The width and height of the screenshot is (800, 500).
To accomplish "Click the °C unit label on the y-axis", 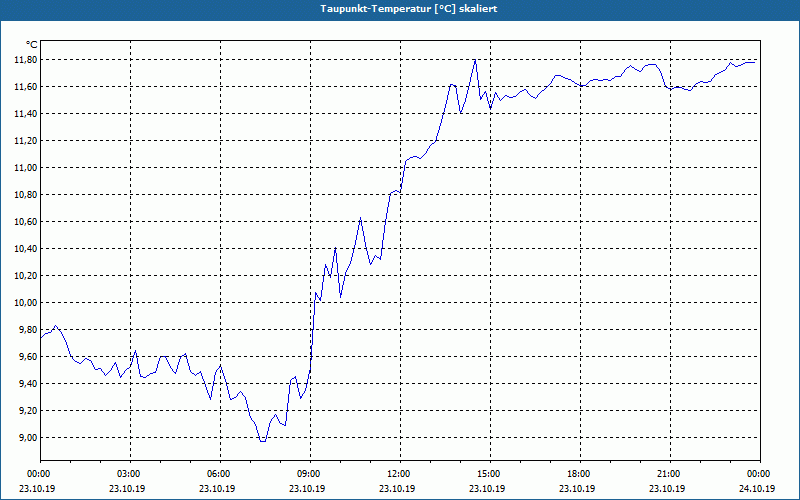I will tap(31, 45).
